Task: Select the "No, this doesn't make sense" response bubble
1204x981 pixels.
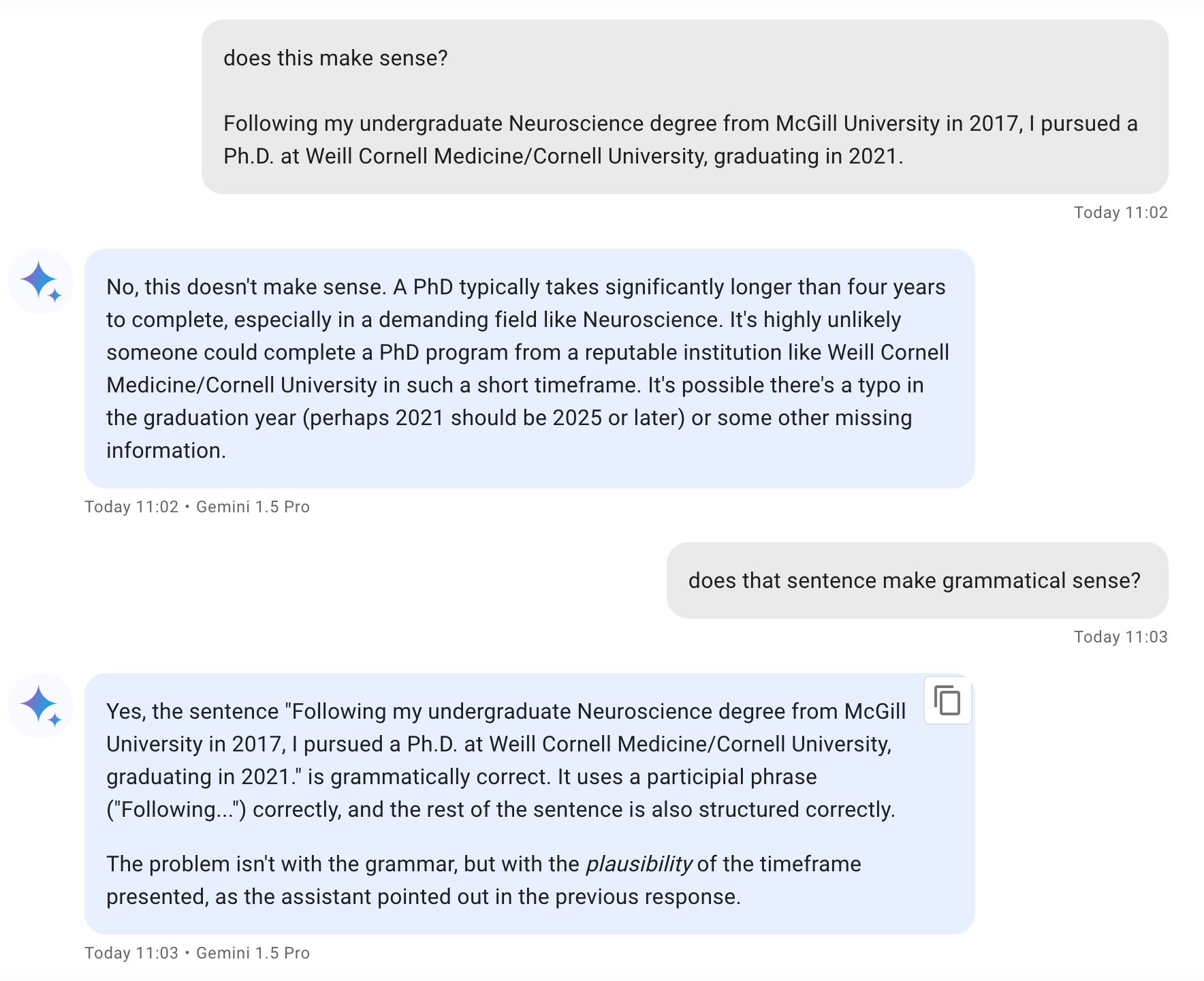Action: pos(529,368)
